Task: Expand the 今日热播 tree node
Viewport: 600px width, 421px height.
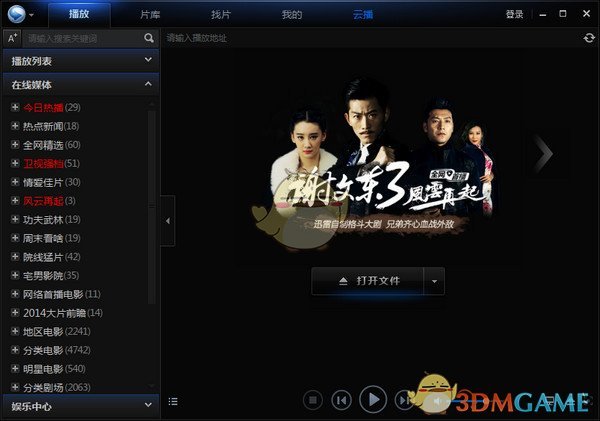Action: coord(14,107)
